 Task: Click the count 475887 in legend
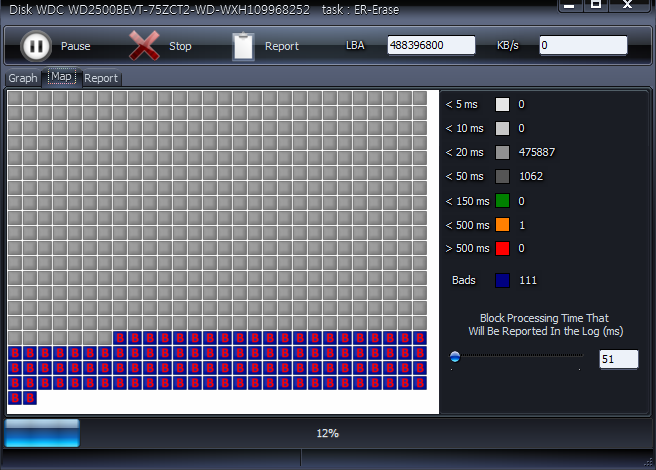pos(537,152)
